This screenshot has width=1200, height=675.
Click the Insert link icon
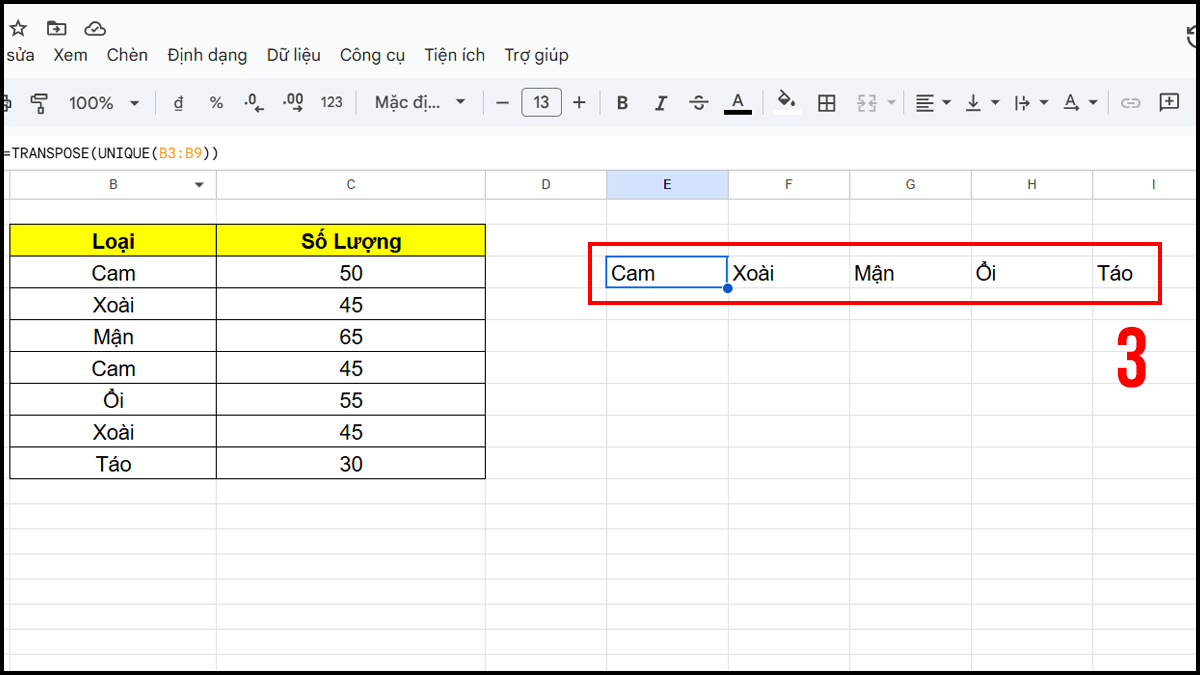[x=1130, y=102]
